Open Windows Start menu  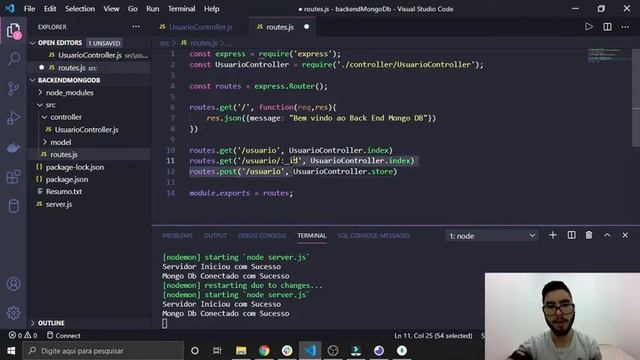11,351
